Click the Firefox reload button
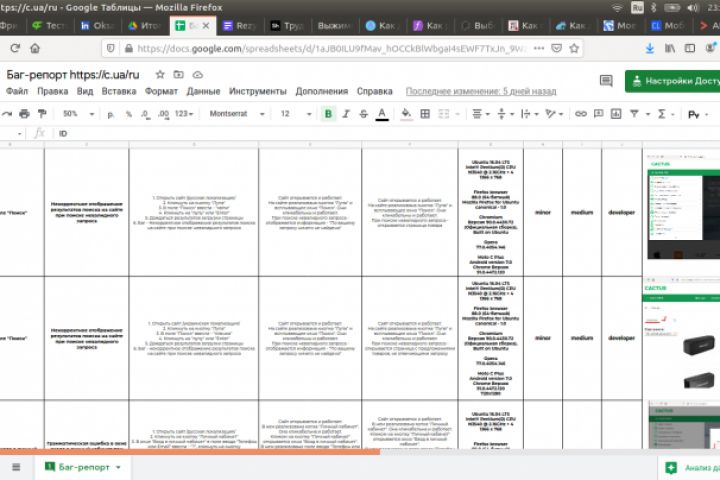Image resolution: width=720 pixels, height=480 pixels. pos(15,48)
